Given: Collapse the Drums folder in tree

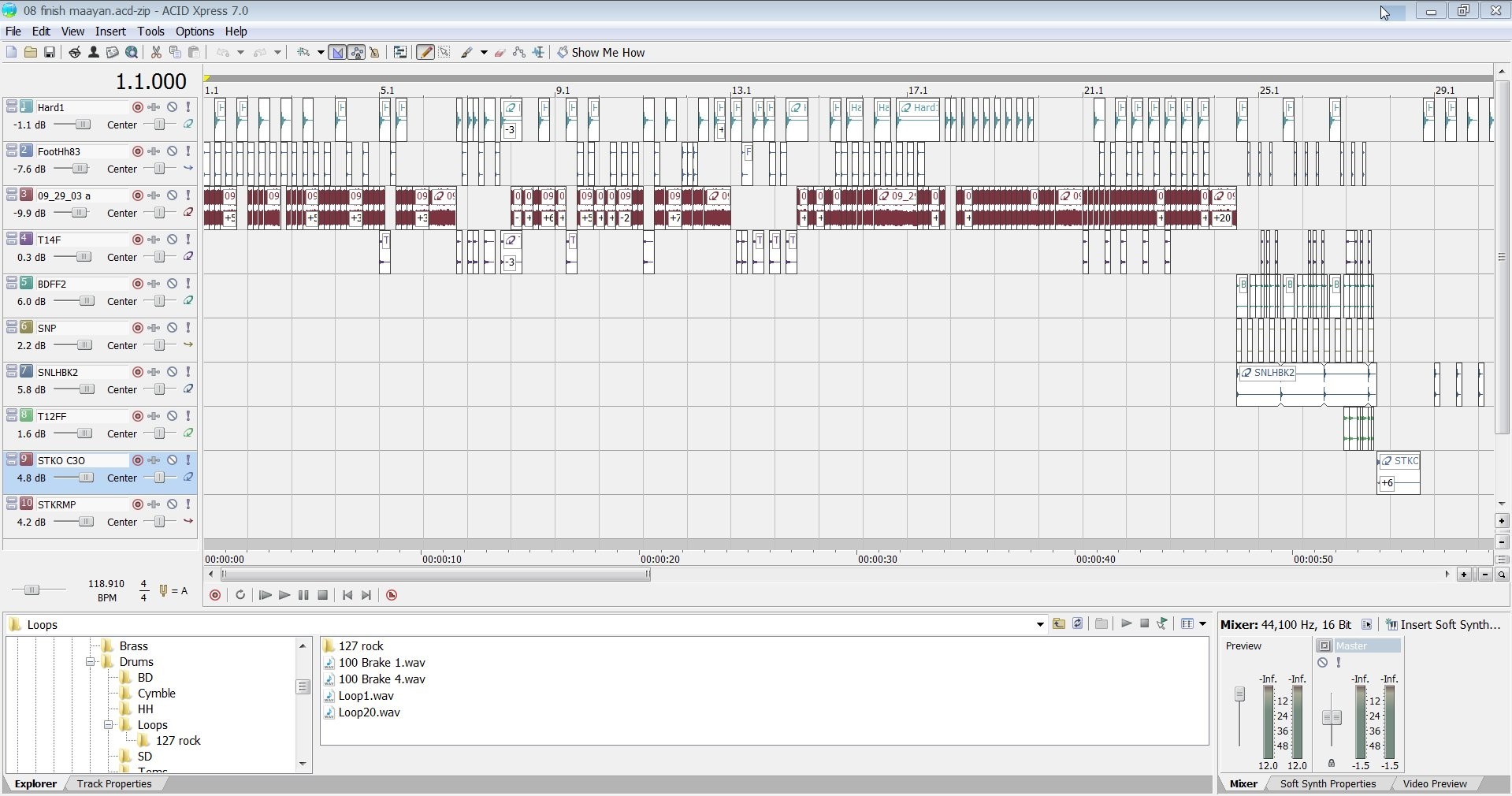Looking at the screenshot, I should (x=91, y=662).
